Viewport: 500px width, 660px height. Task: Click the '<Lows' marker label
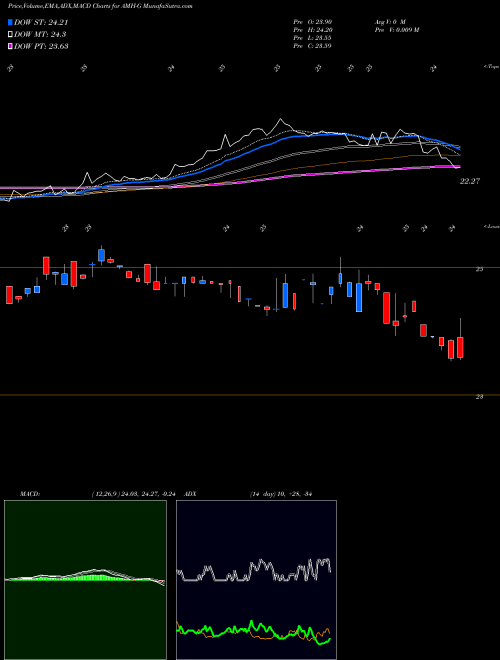tap(491, 227)
